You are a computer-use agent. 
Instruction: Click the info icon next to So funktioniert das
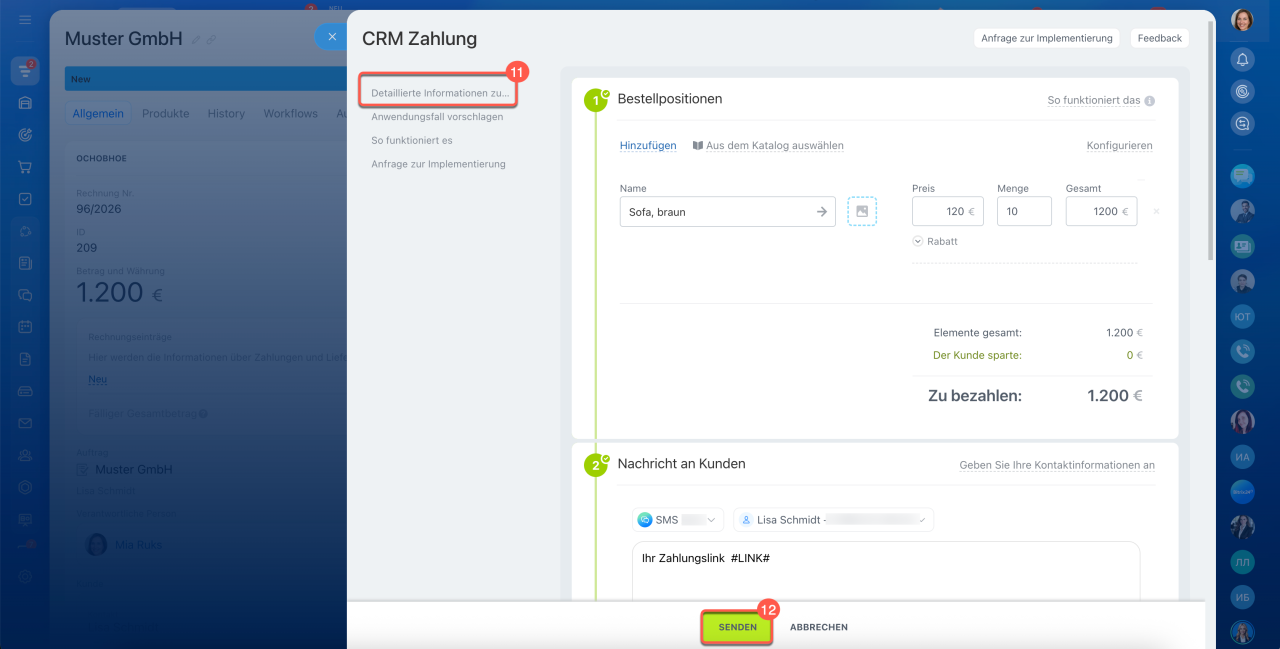pyautogui.click(x=1150, y=101)
